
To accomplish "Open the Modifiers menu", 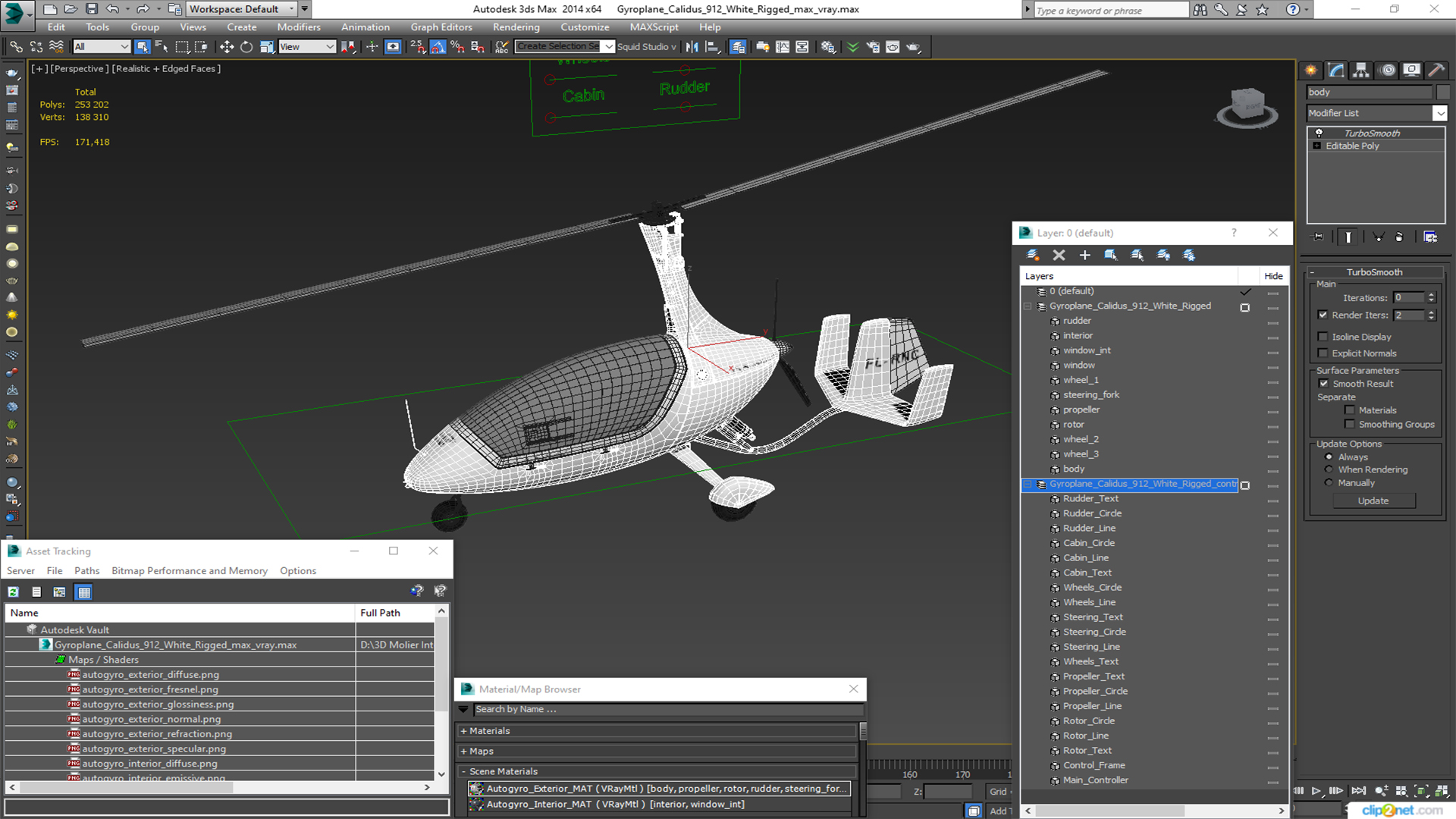I will tap(298, 27).
